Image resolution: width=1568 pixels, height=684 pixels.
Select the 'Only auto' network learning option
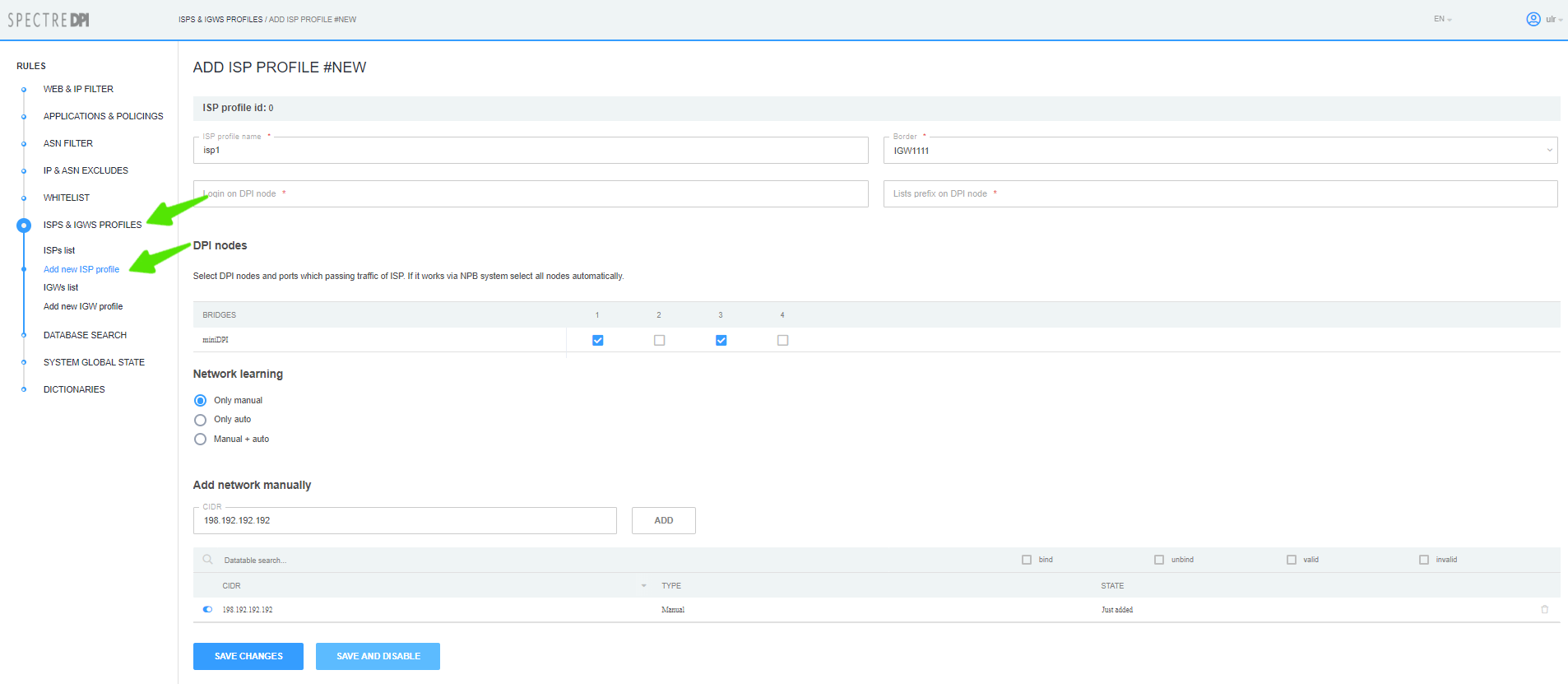coord(200,420)
